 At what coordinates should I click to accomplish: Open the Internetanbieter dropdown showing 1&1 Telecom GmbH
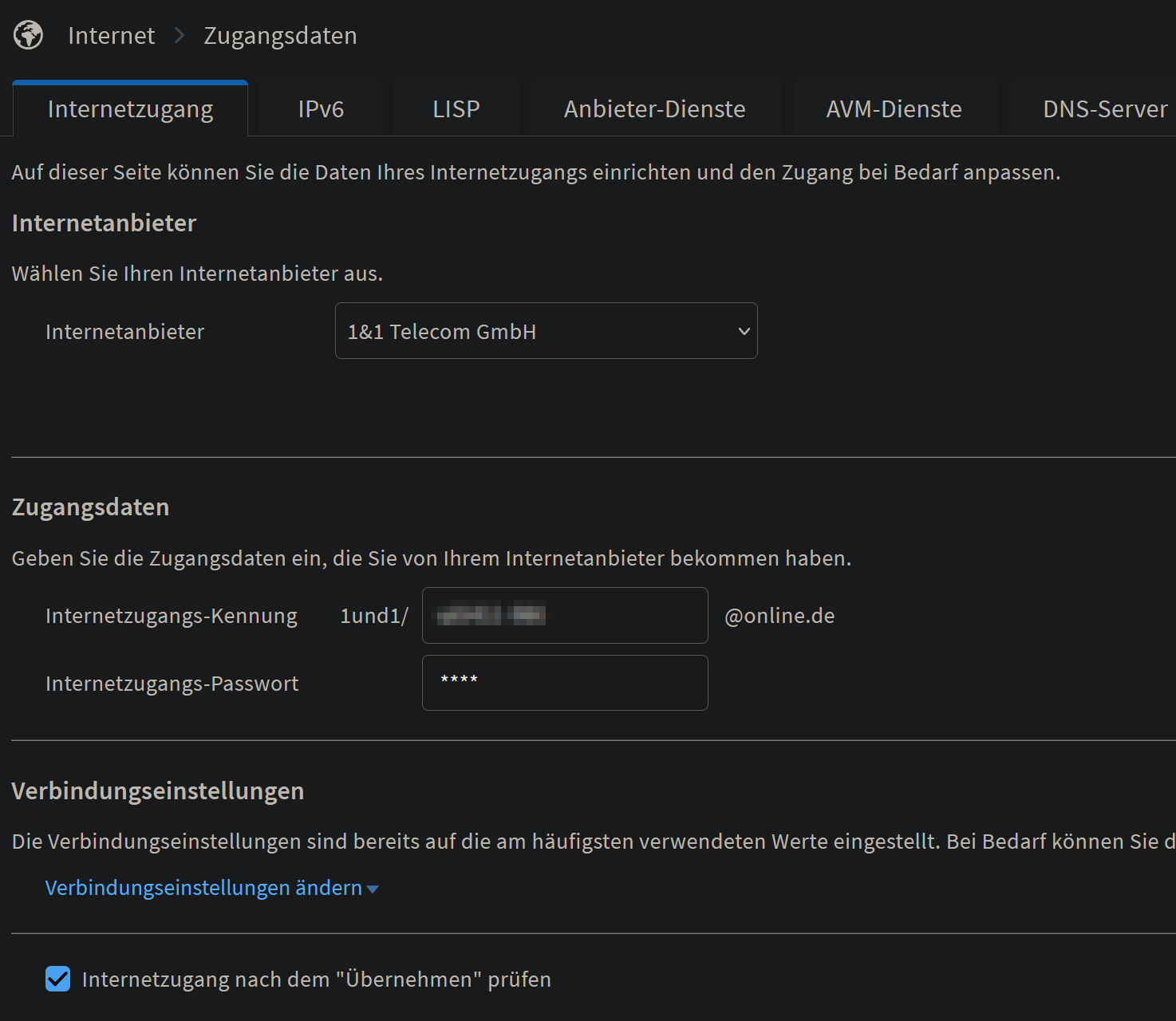(x=546, y=331)
